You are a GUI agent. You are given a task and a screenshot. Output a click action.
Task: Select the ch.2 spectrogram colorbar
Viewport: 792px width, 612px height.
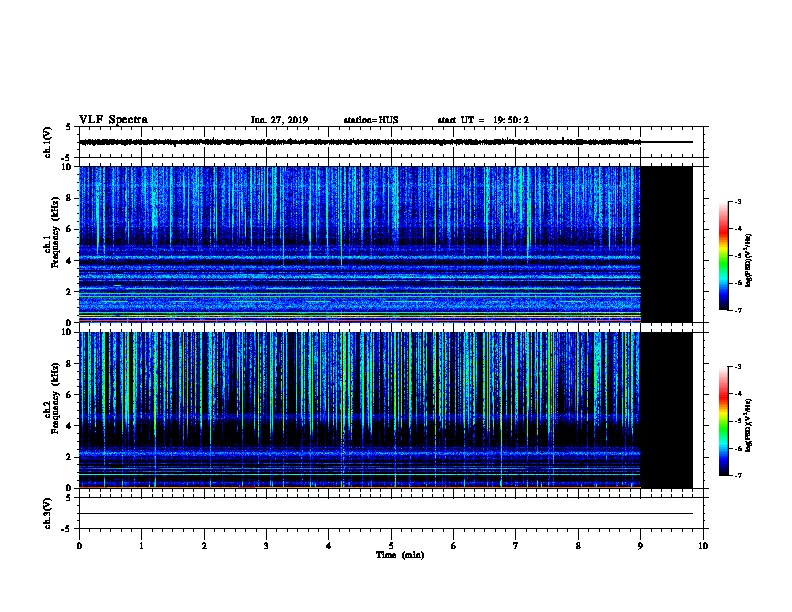(723, 421)
